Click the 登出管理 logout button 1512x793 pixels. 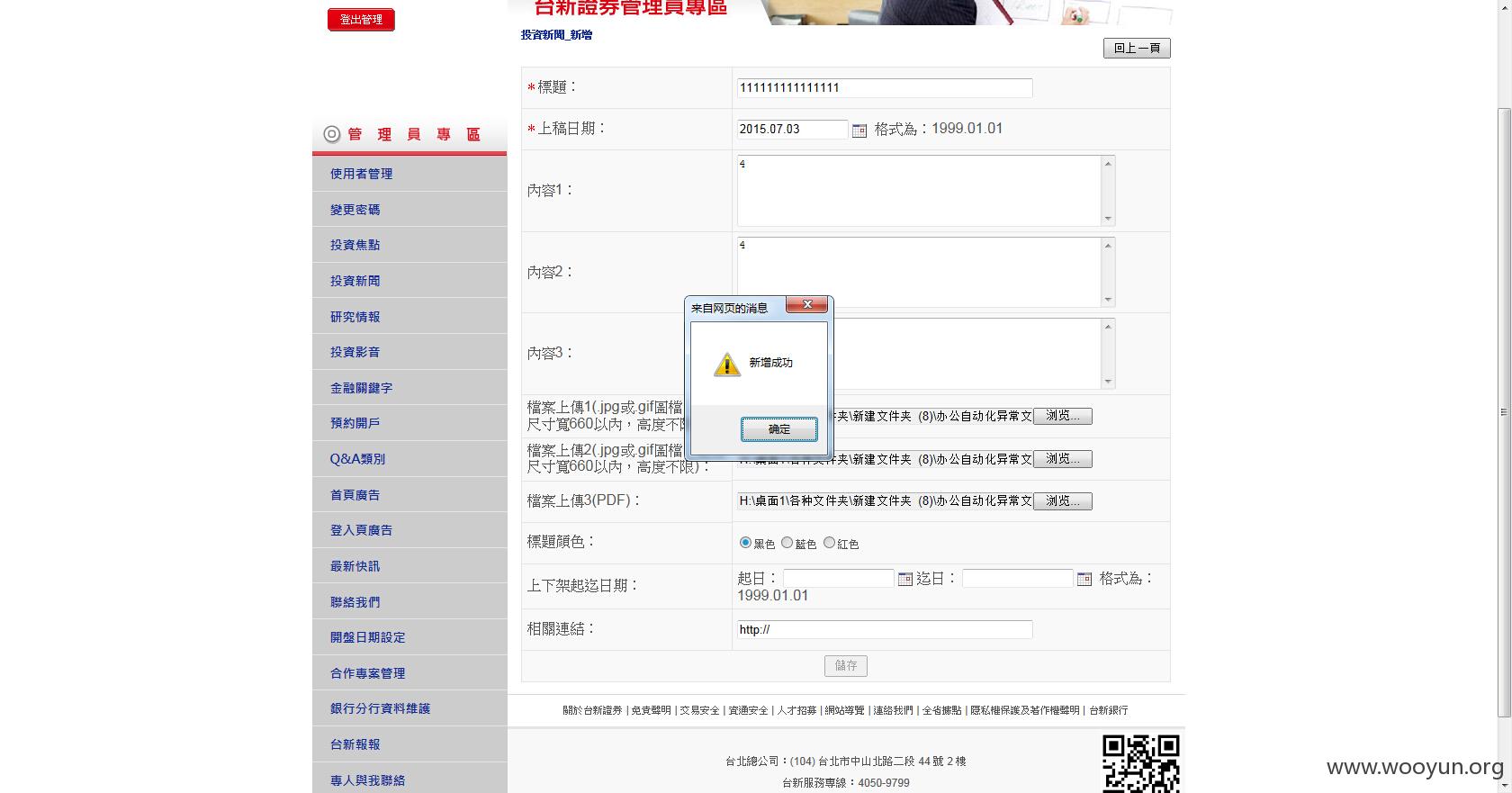pos(361,20)
